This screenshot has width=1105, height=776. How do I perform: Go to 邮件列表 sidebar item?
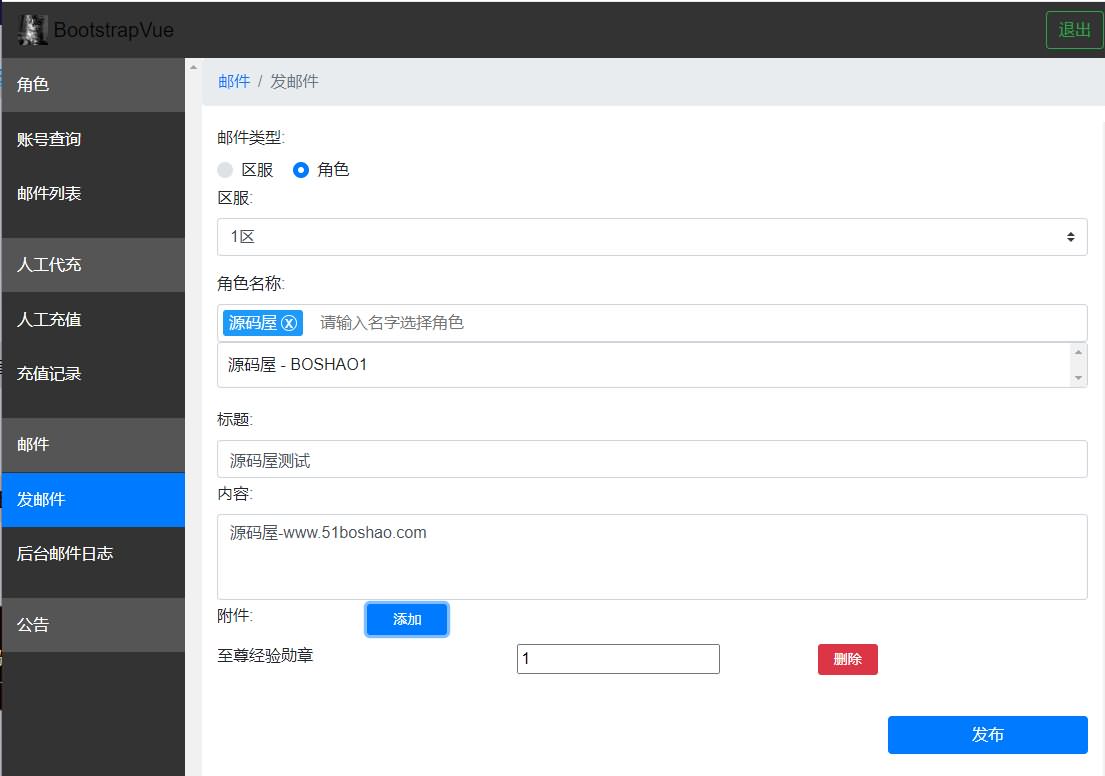[49, 193]
